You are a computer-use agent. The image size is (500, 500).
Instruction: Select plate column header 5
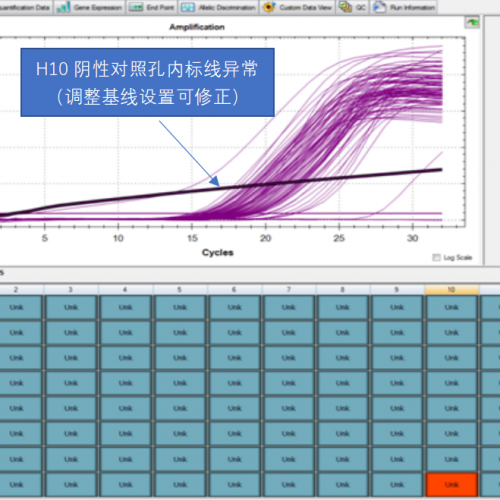pyautogui.click(x=180, y=289)
